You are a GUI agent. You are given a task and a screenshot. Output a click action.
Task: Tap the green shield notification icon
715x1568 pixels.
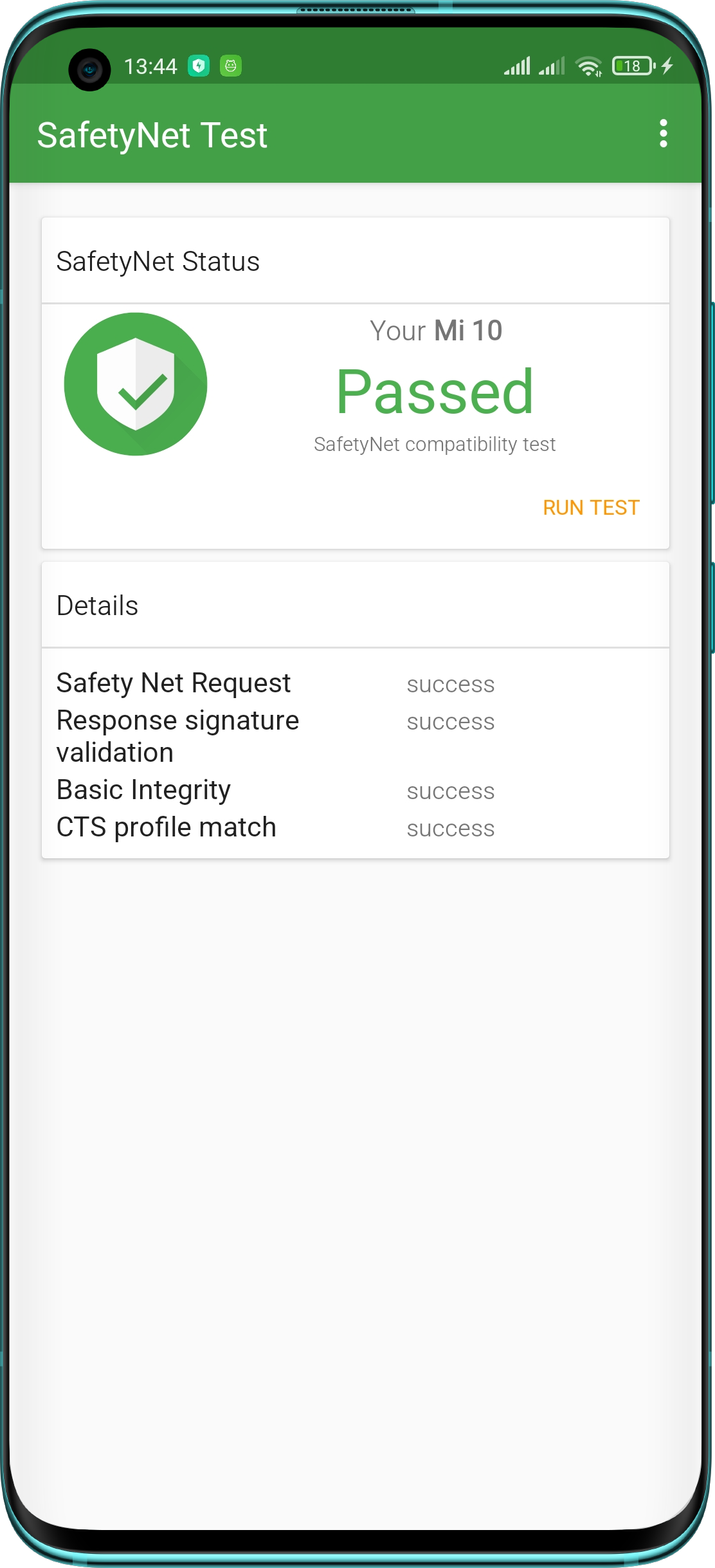pos(199,66)
